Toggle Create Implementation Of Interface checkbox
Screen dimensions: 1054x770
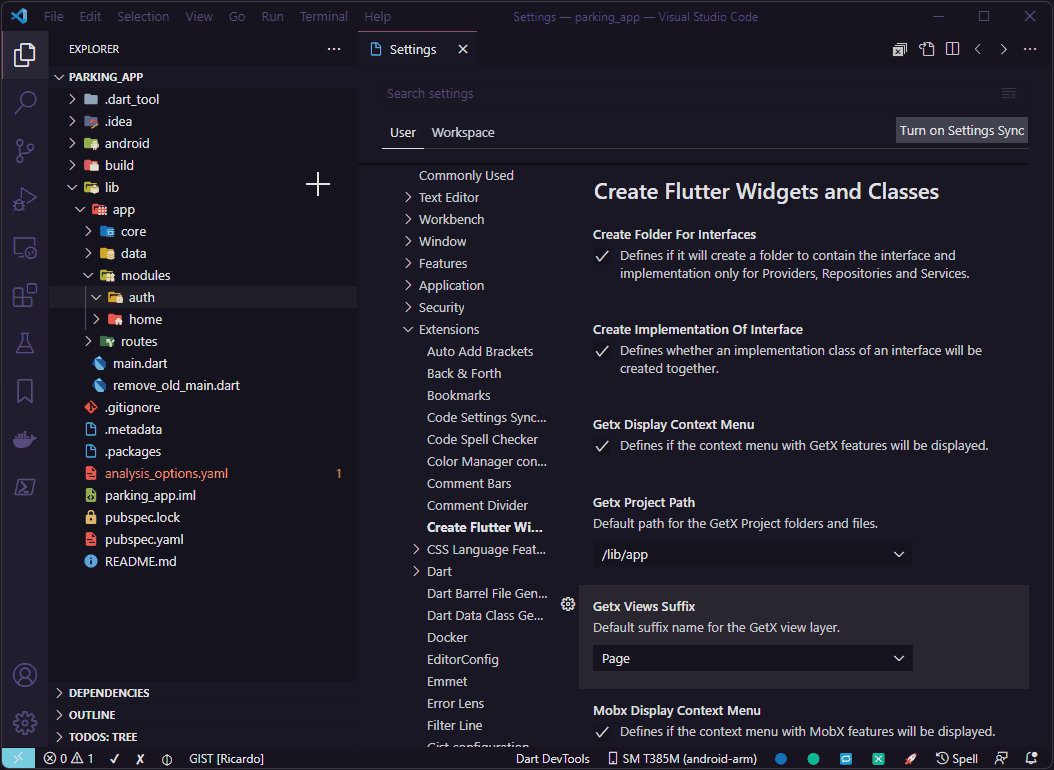[602, 351]
